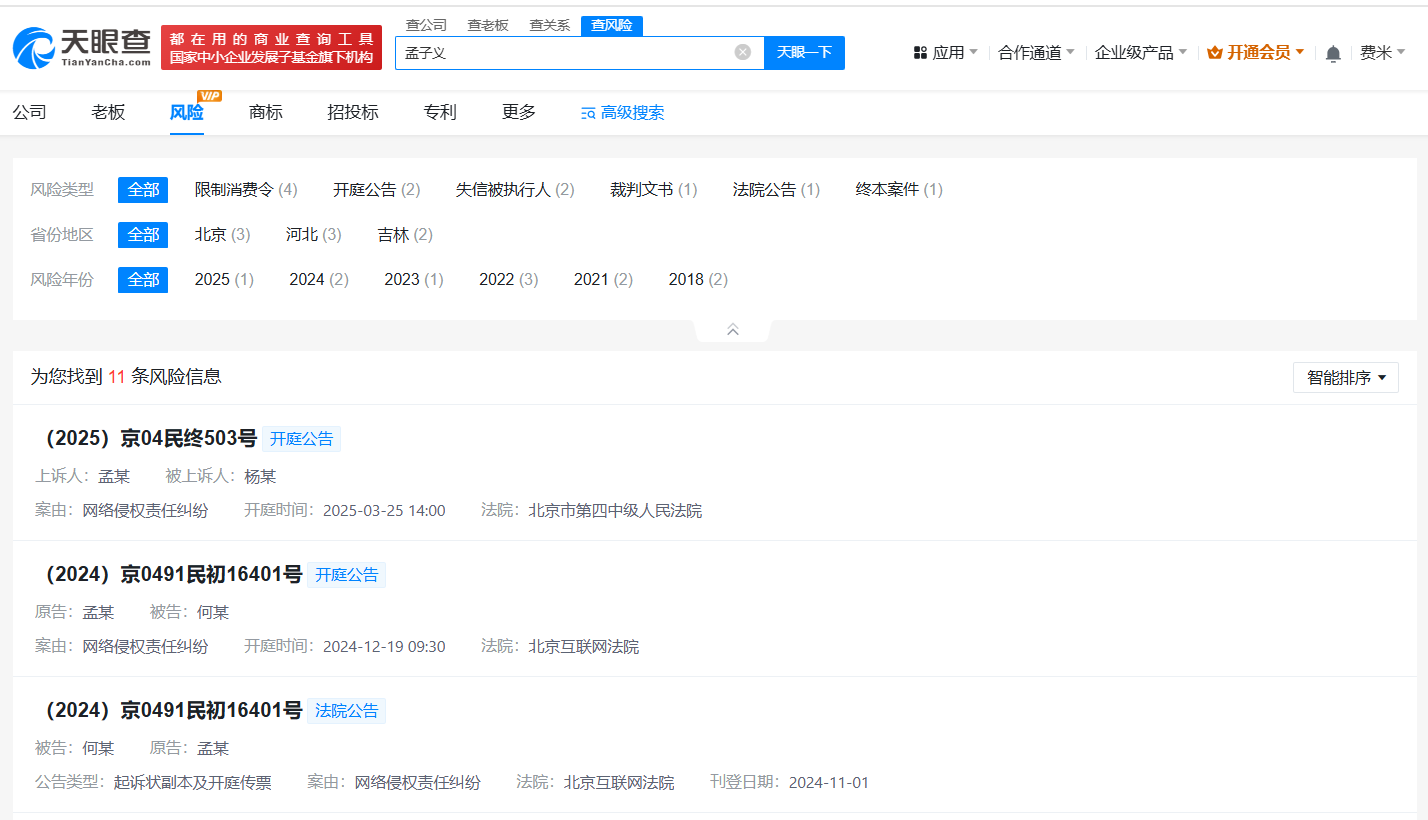Select 全部 for 风险类型

[143, 190]
